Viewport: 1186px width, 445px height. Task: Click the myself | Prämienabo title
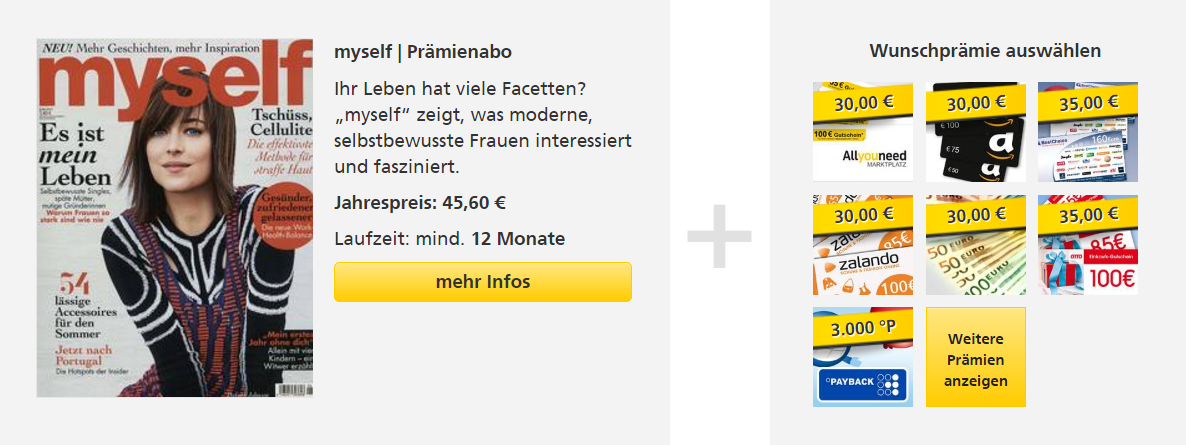click(423, 52)
